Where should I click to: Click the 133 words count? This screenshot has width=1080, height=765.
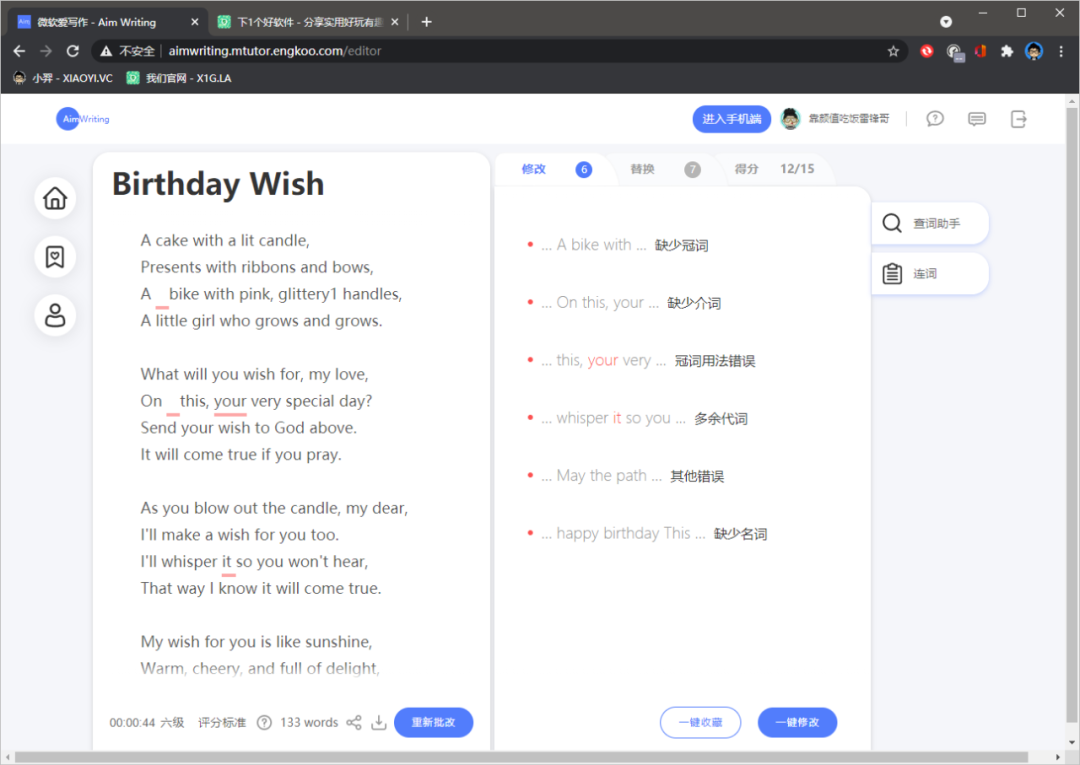click(x=309, y=722)
